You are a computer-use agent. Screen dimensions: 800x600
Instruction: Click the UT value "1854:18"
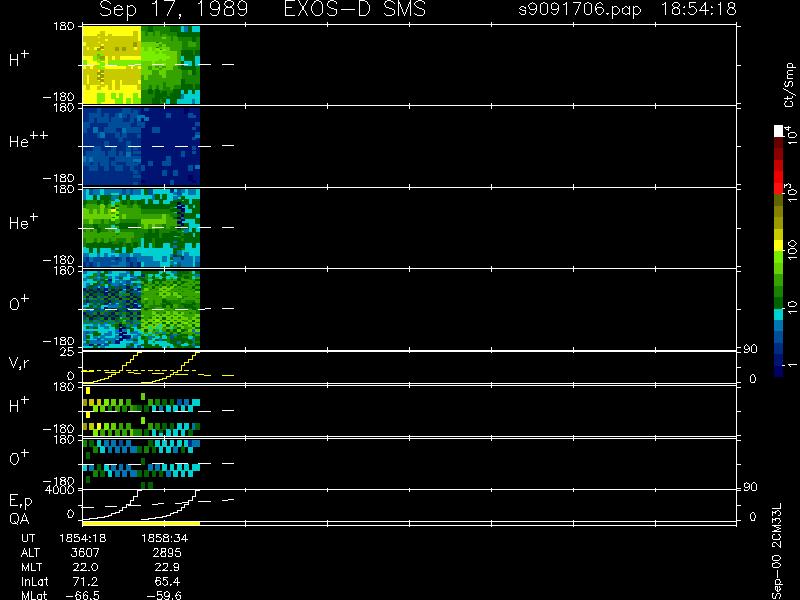point(83,538)
